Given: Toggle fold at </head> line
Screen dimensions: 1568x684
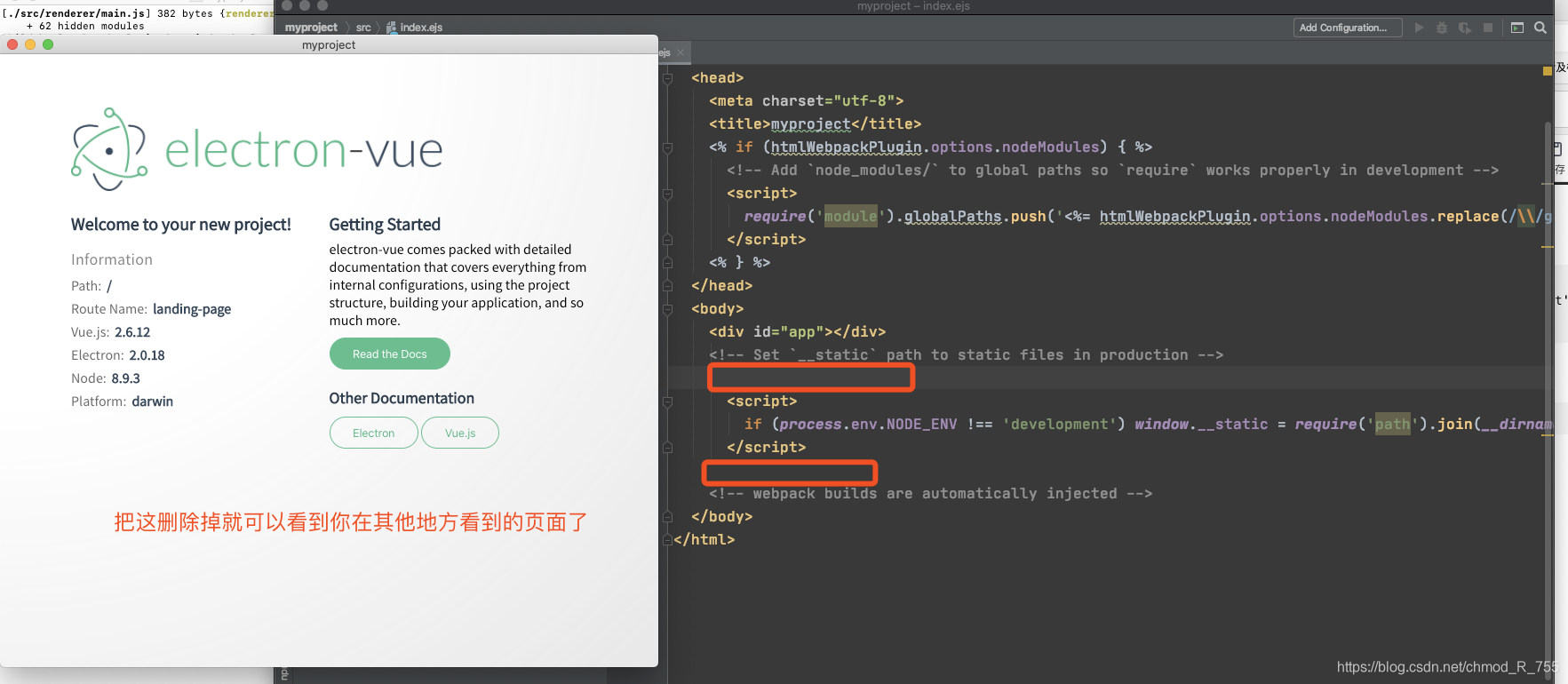Looking at the screenshot, I should (x=667, y=286).
